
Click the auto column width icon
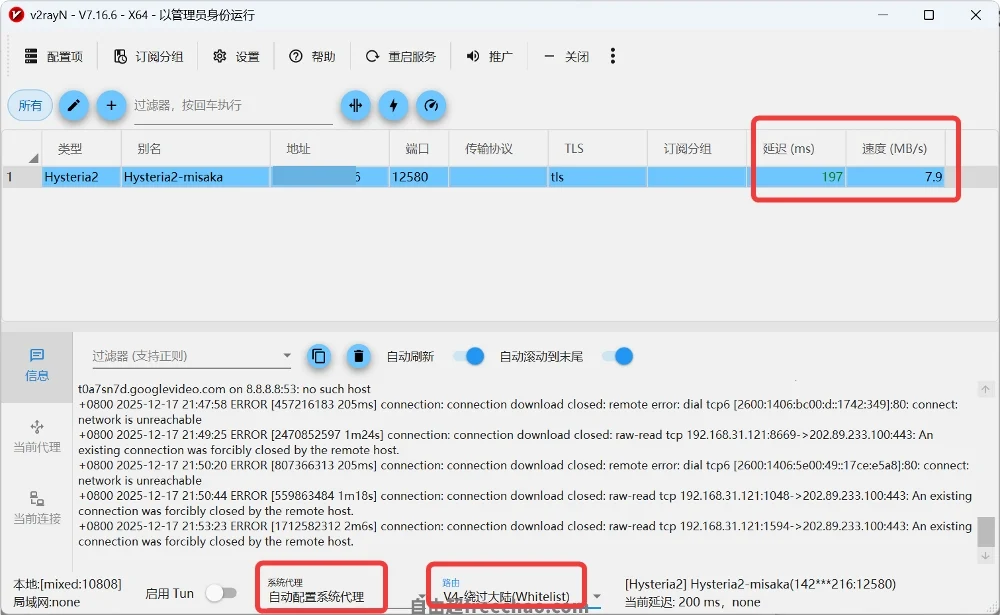click(x=355, y=105)
